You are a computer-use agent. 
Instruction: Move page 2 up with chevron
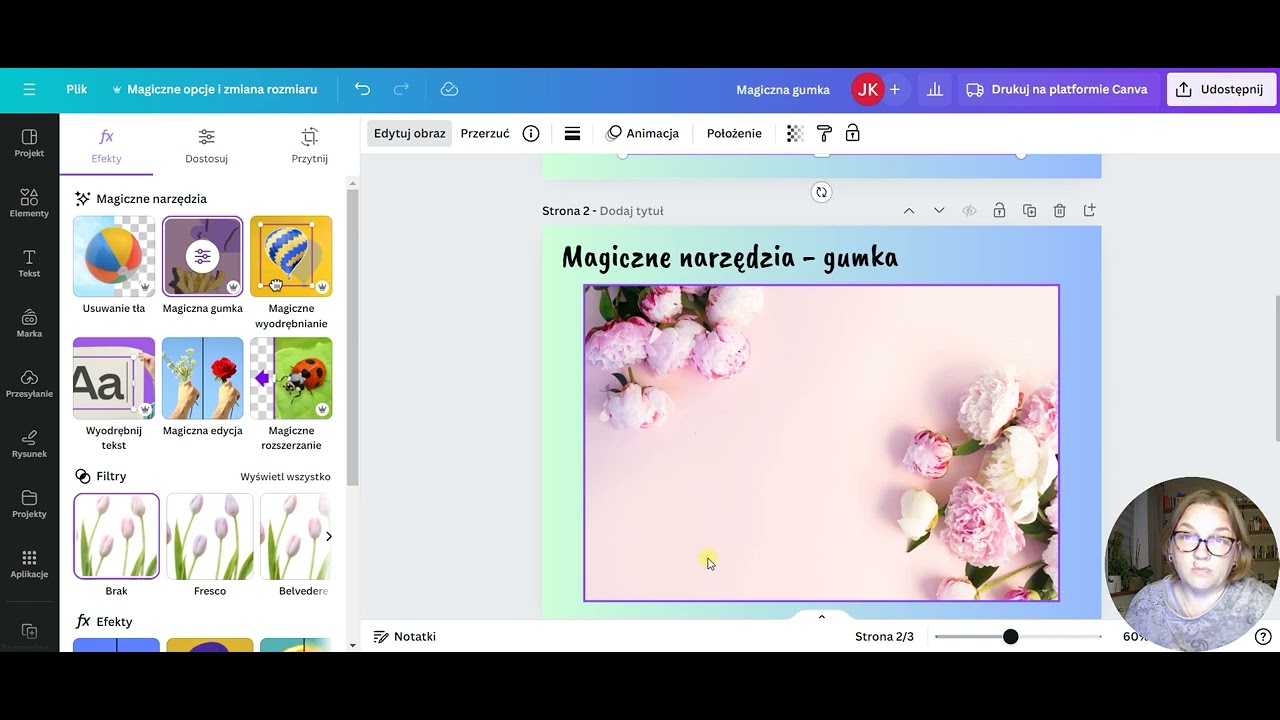[x=909, y=210]
